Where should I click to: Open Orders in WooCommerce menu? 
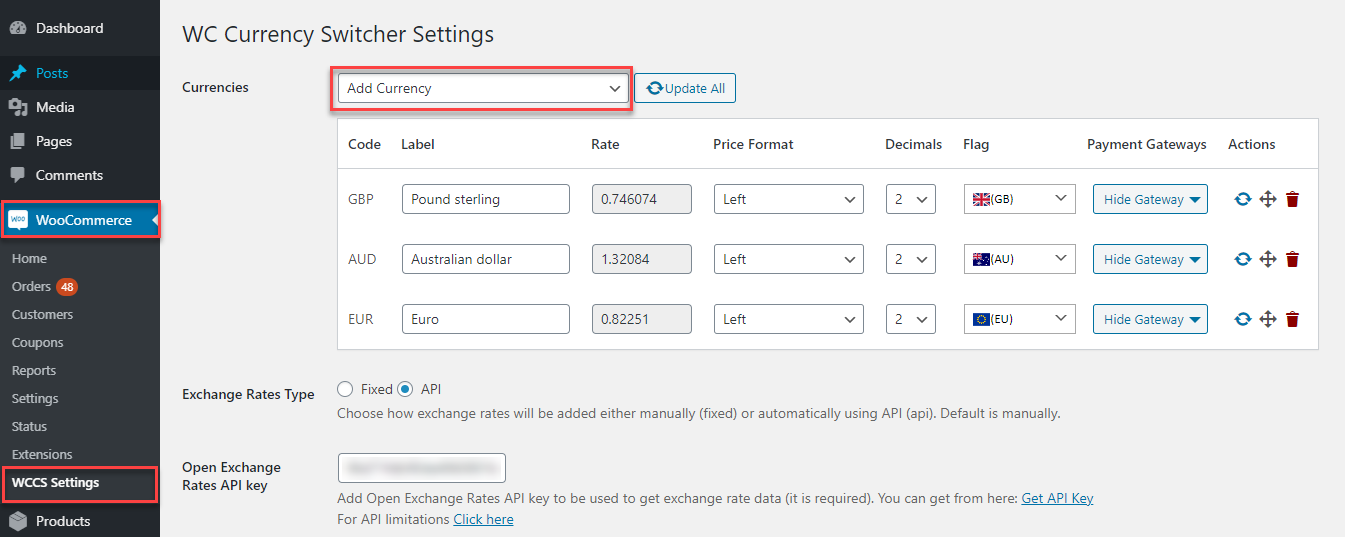[31, 286]
